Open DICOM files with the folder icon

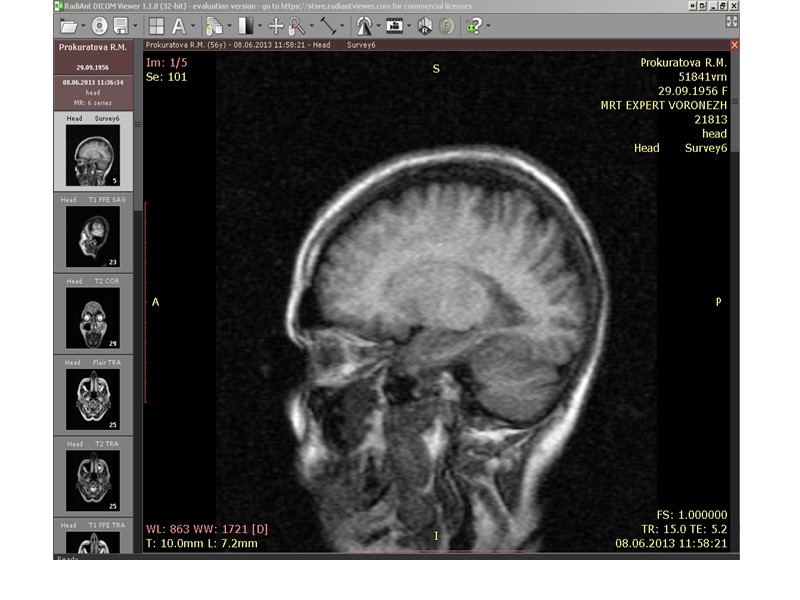pos(68,26)
